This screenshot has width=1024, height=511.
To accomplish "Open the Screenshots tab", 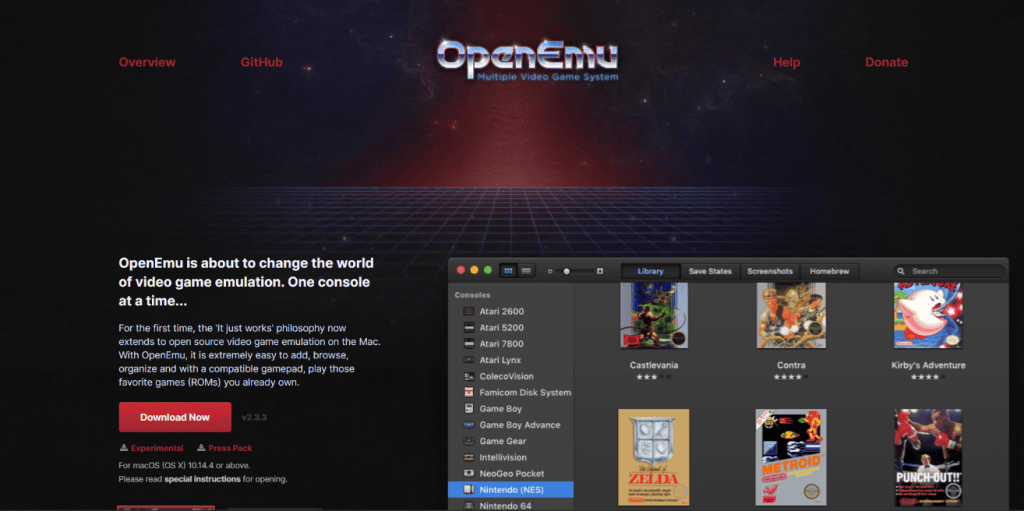I will pyautogui.click(x=770, y=271).
